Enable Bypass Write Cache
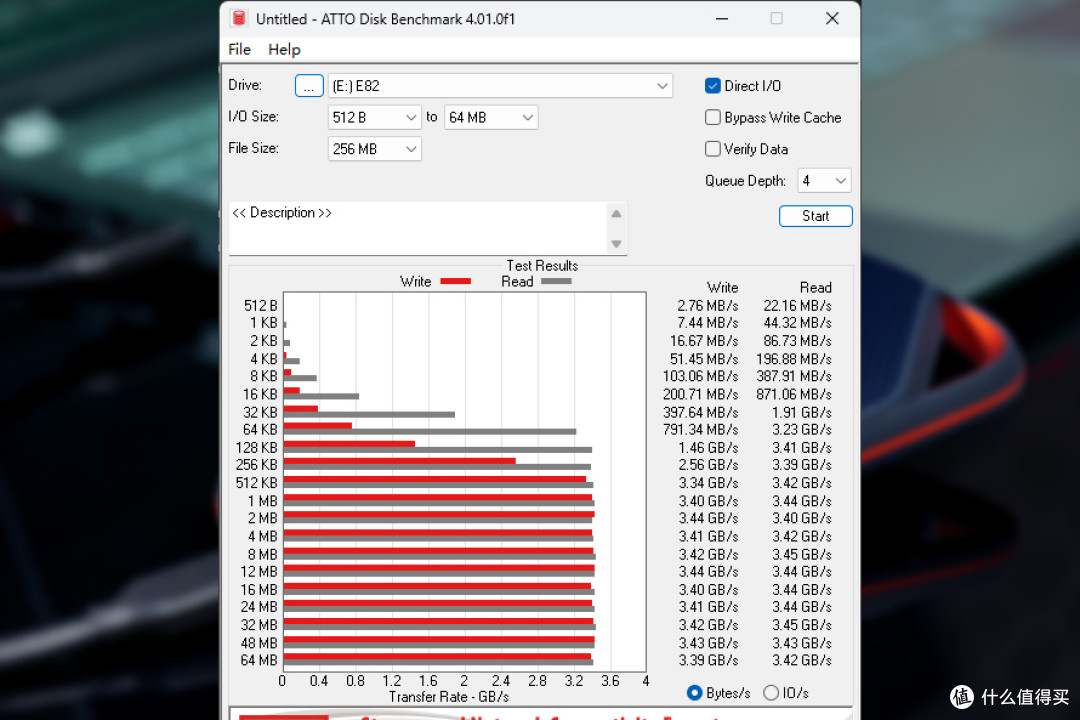Screen dimensions: 1080x720 pos(713,118)
